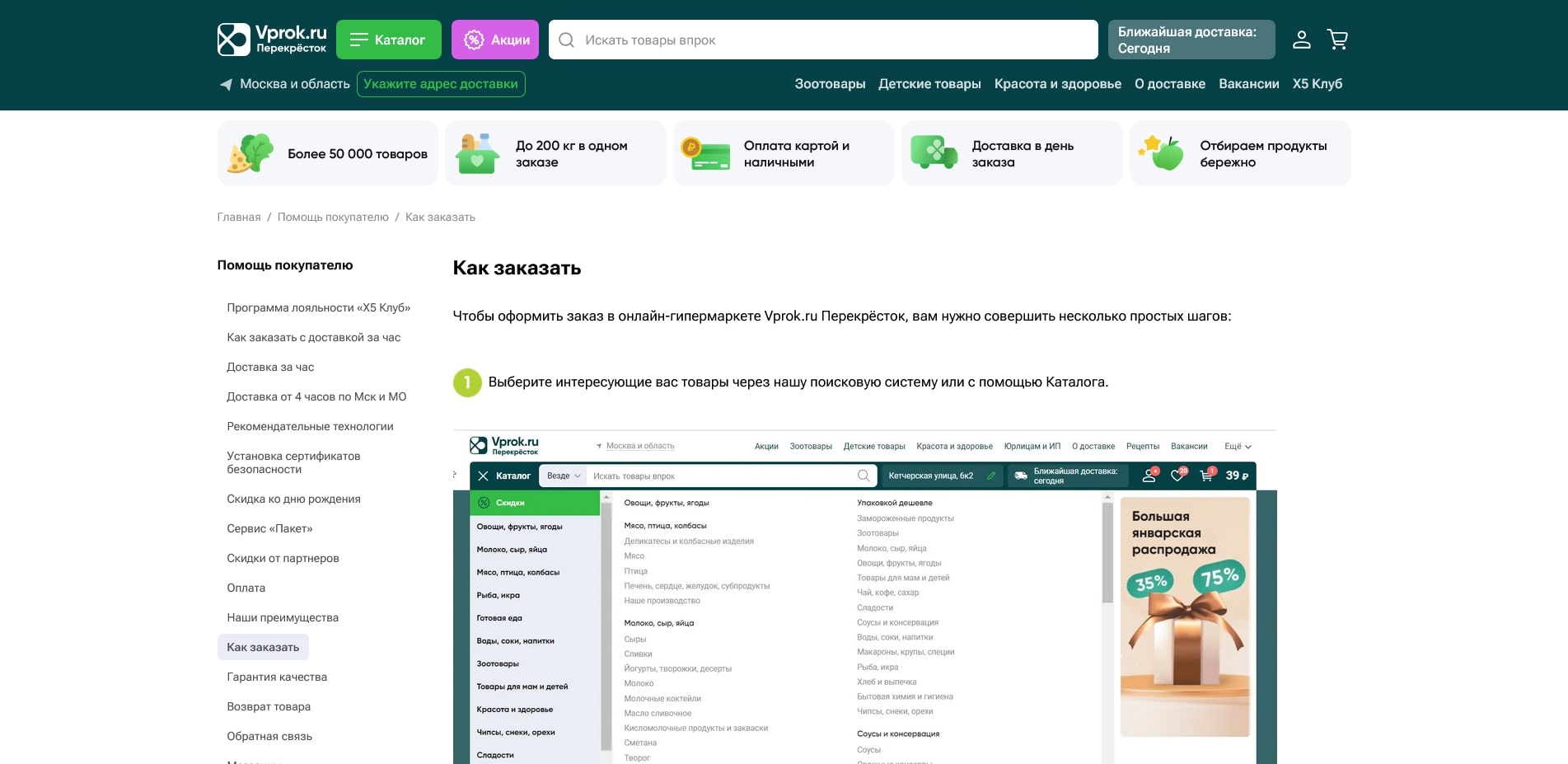This screenshot has width=1568, height=764.
Task: Open X5 Клуб in the top navigation
Action: 1317,84
